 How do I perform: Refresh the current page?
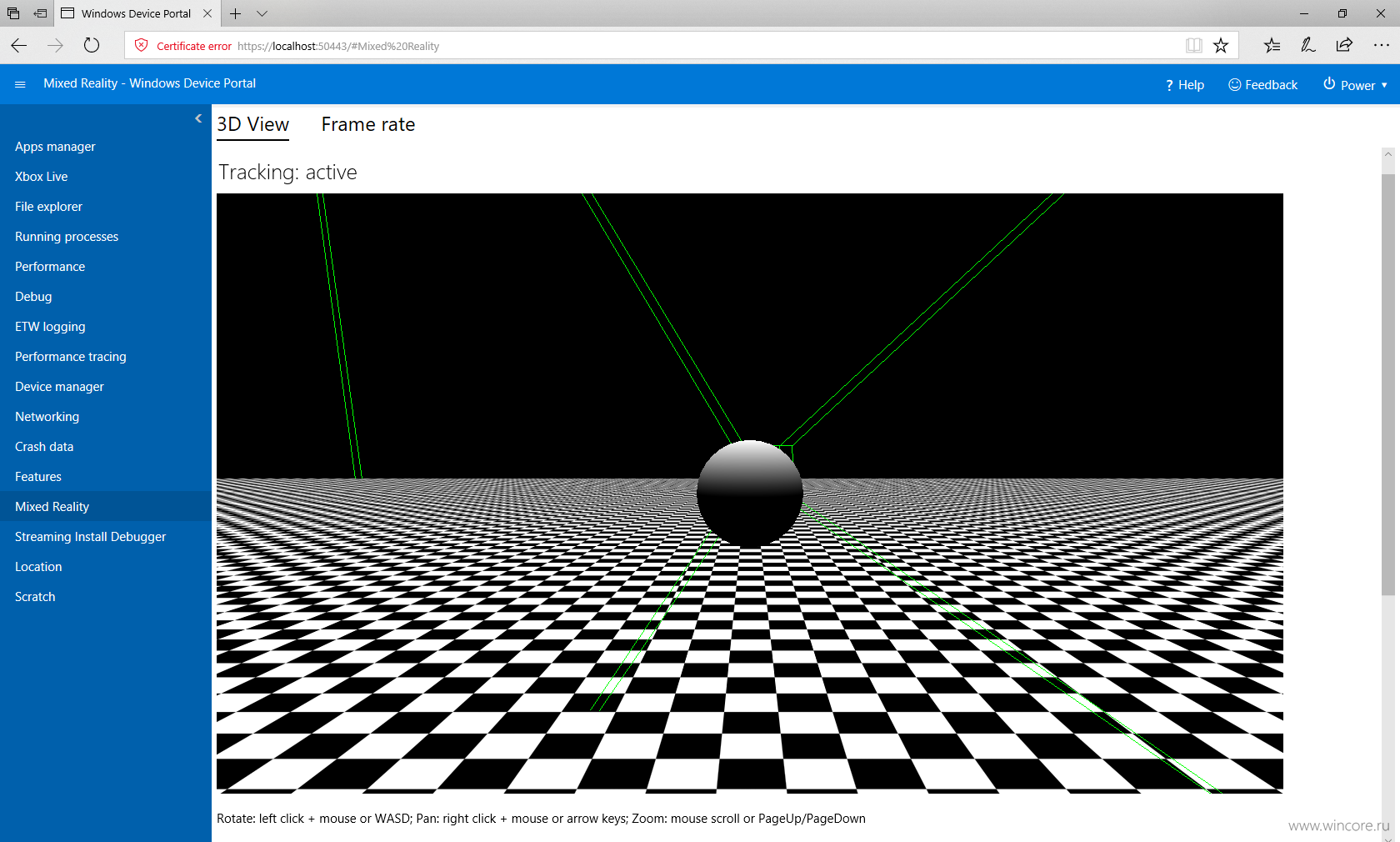92,46
